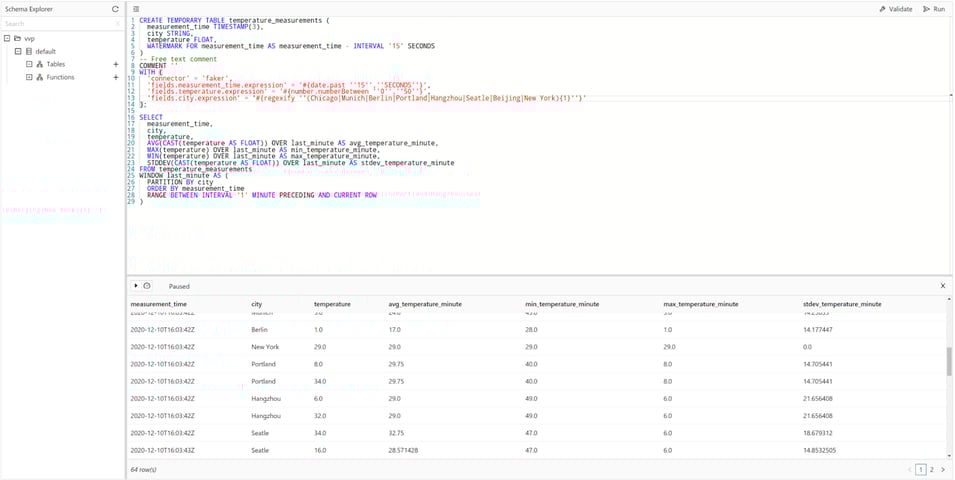Refresh the Schema Explorer
The width and height of the screenshot is (955, 480).
click(x=115, y=9)
